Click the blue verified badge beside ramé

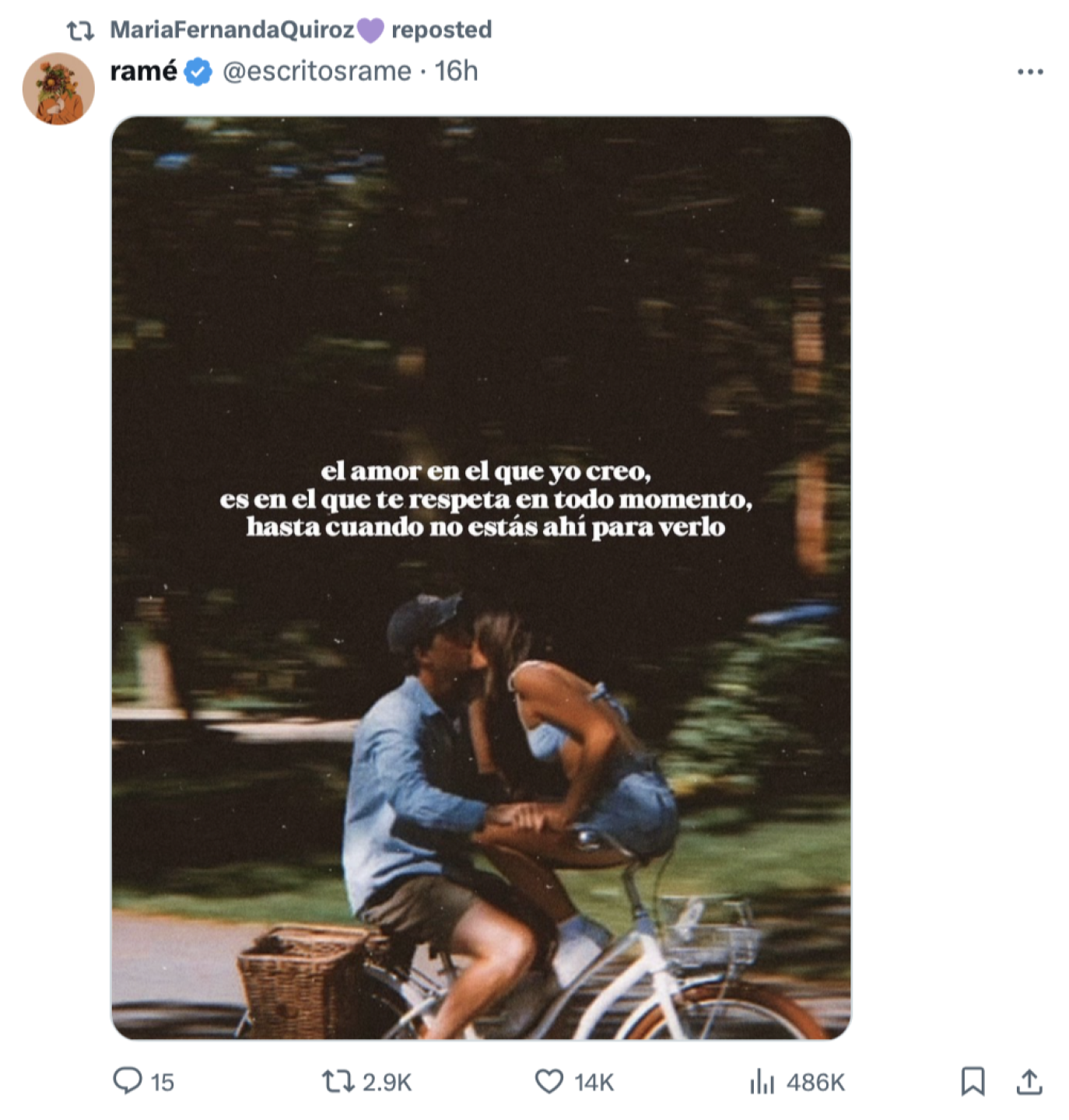[x=199, y=72]
